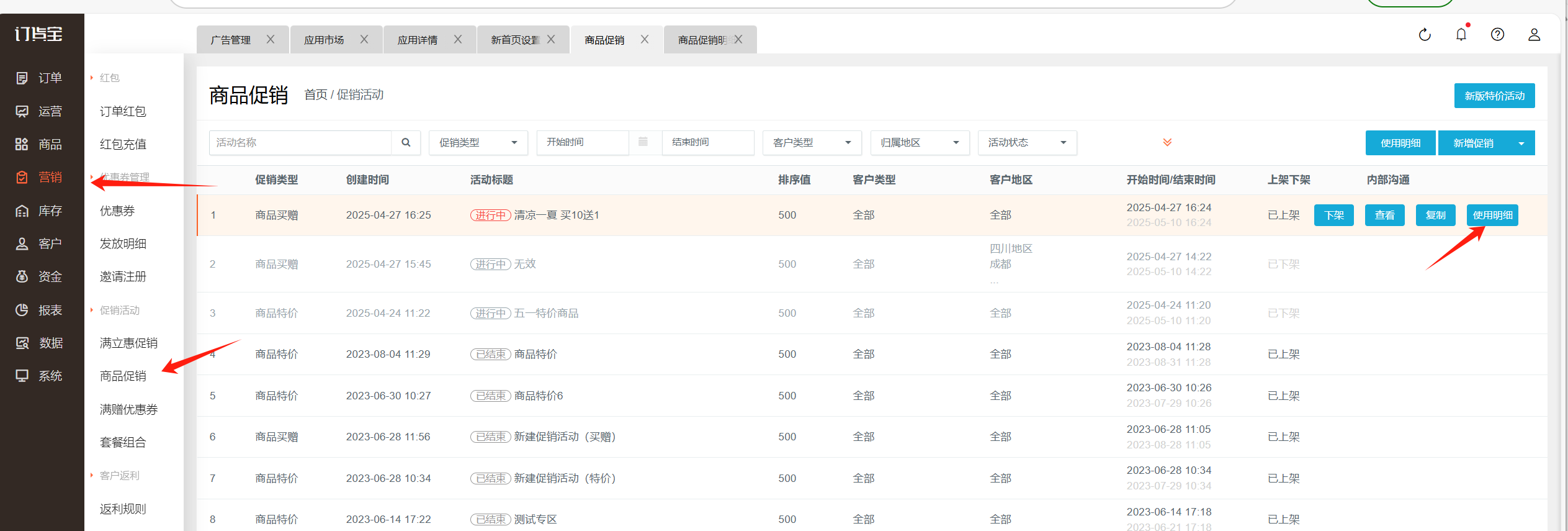The image size is (1568, 531).
Task: Open the 促销类型 dropdown
Action: point(478,142)
